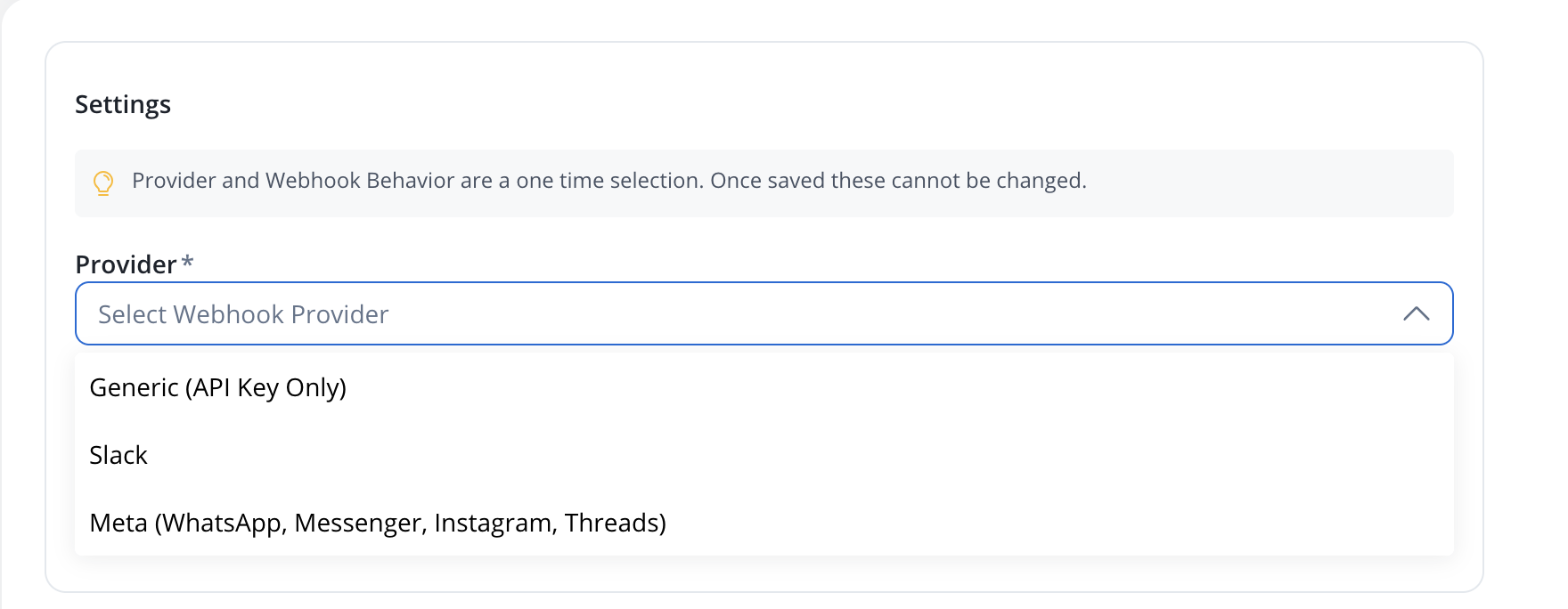Click the lightbulb tip icon
1568x609 pixels.
pyautogui.click(x=103, y=183)
